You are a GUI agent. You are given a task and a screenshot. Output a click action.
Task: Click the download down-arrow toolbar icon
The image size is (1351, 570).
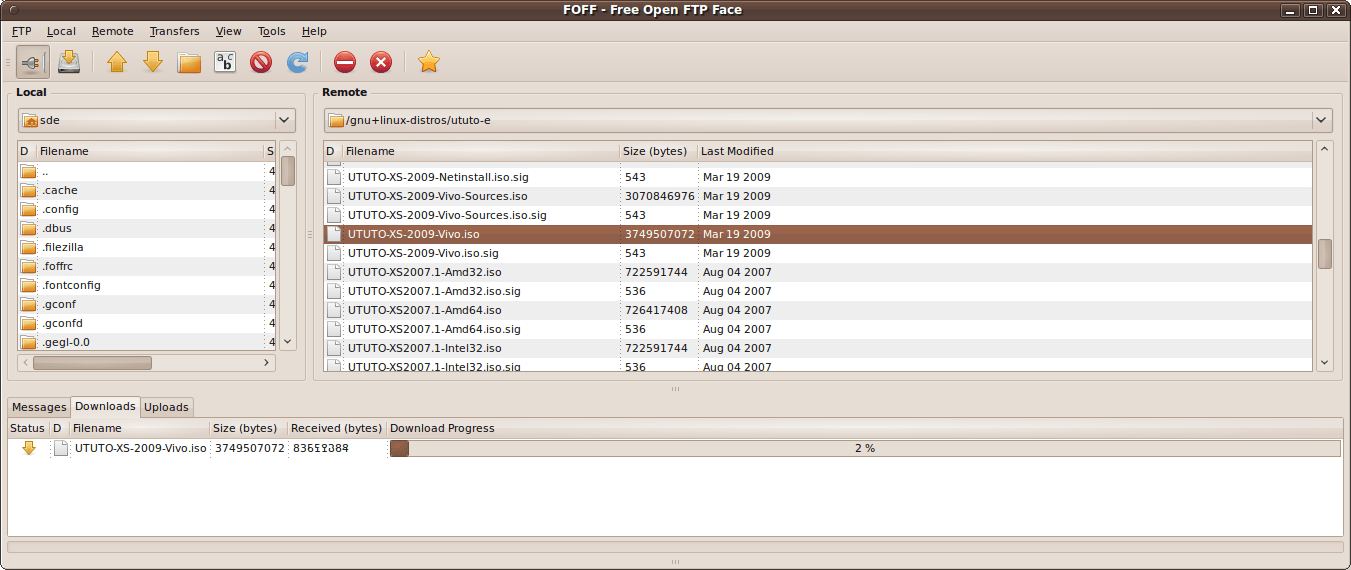[x=153, y=62]
